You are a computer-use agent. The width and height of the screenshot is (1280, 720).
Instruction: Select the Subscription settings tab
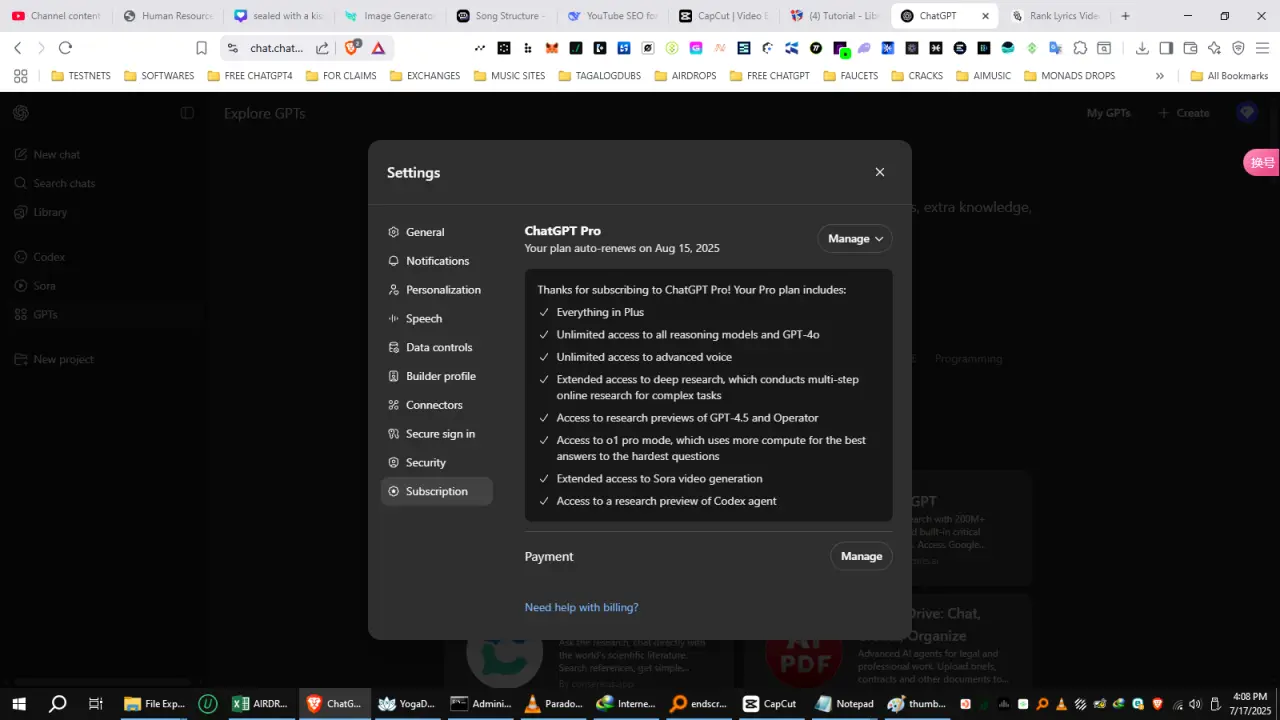(436, 491)
